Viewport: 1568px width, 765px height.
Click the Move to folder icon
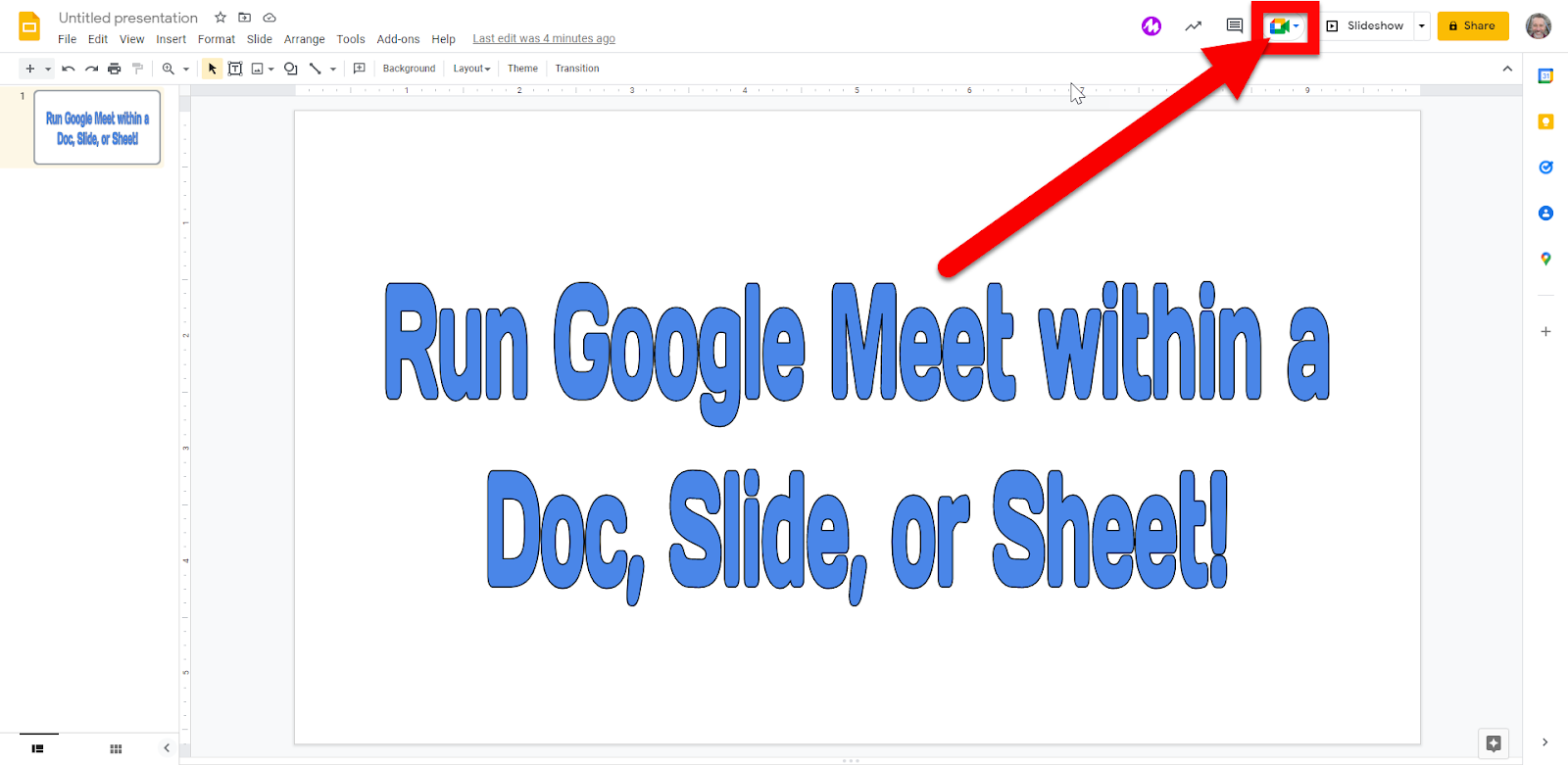pyautogui.click(x=245, y=18)
